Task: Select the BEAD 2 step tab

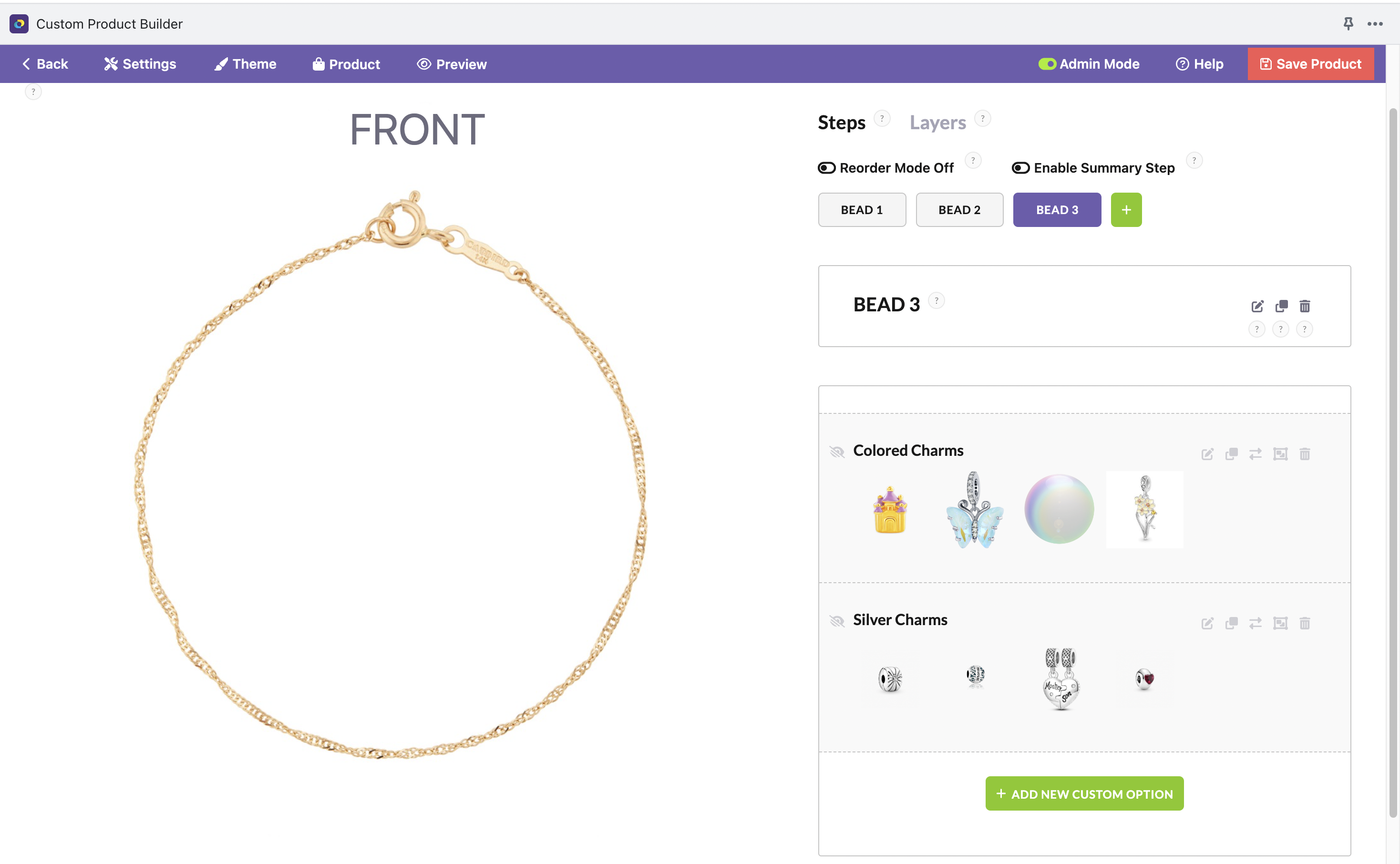Action: pyautogui.click(x=959, y=210)
